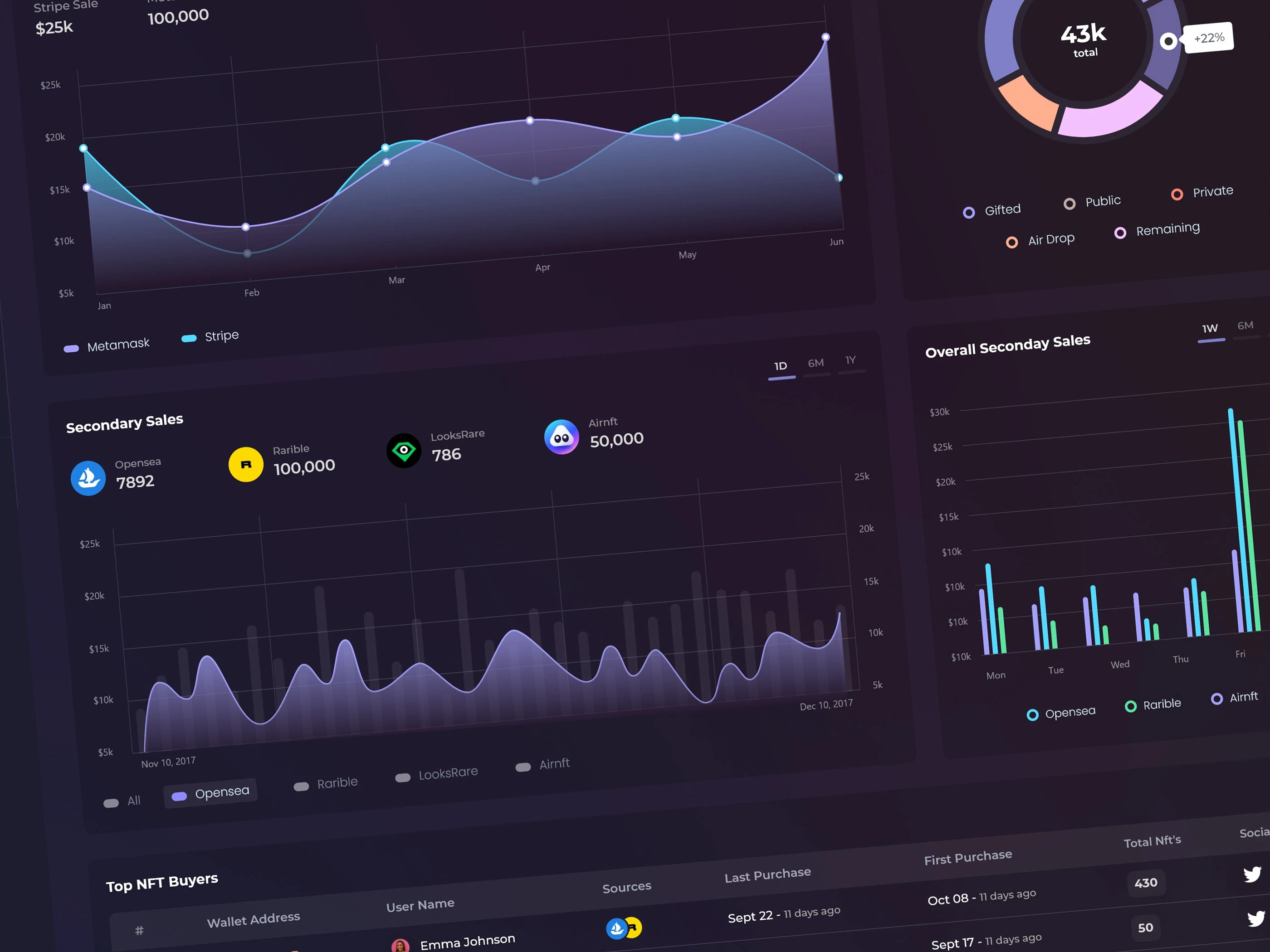The width and height of the screenshot is (1270, 952).
Task: Toggle the Metamask legend series
Action: (x=107, y=345)
